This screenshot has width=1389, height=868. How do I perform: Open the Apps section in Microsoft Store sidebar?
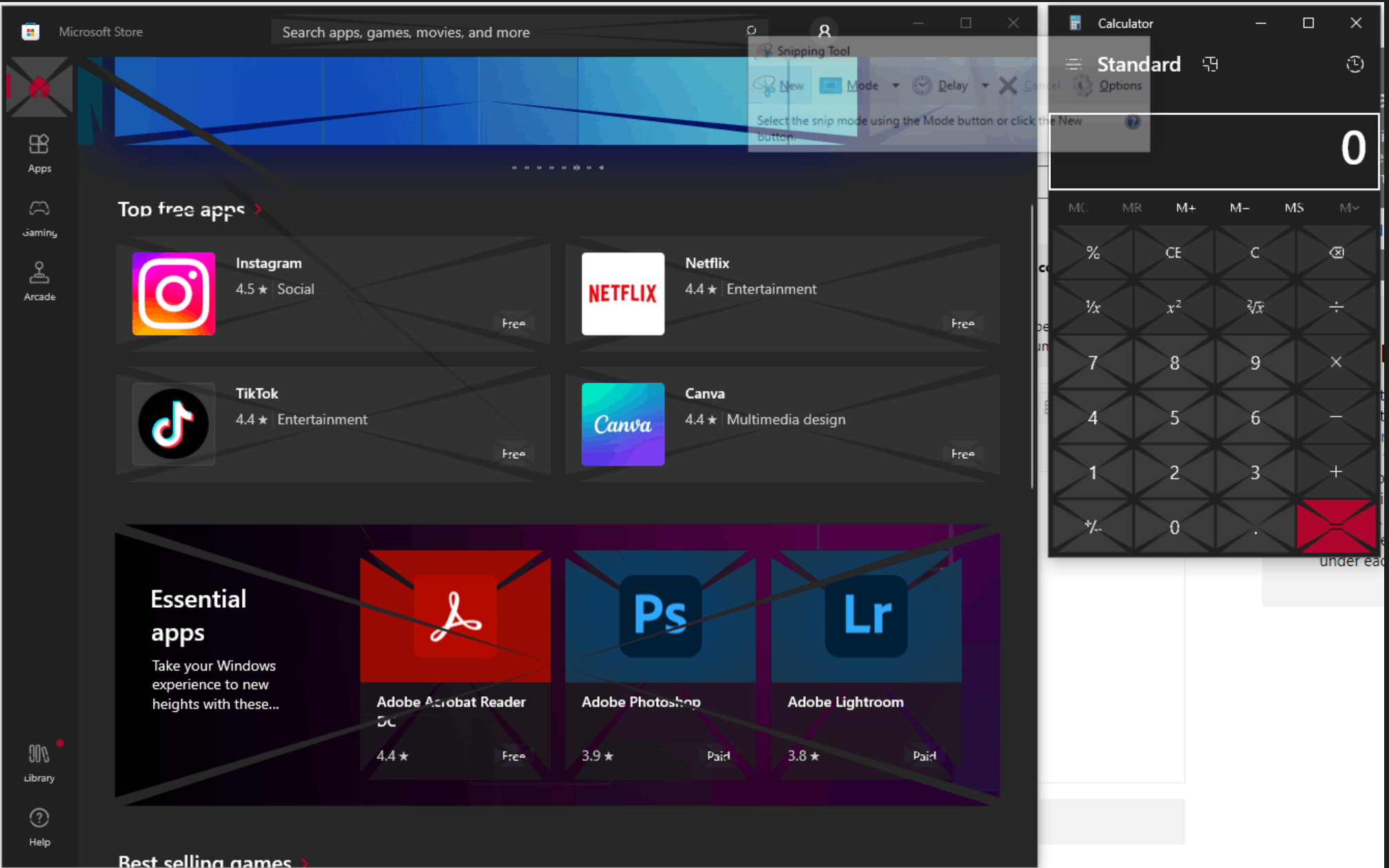(x=39, y=153)
